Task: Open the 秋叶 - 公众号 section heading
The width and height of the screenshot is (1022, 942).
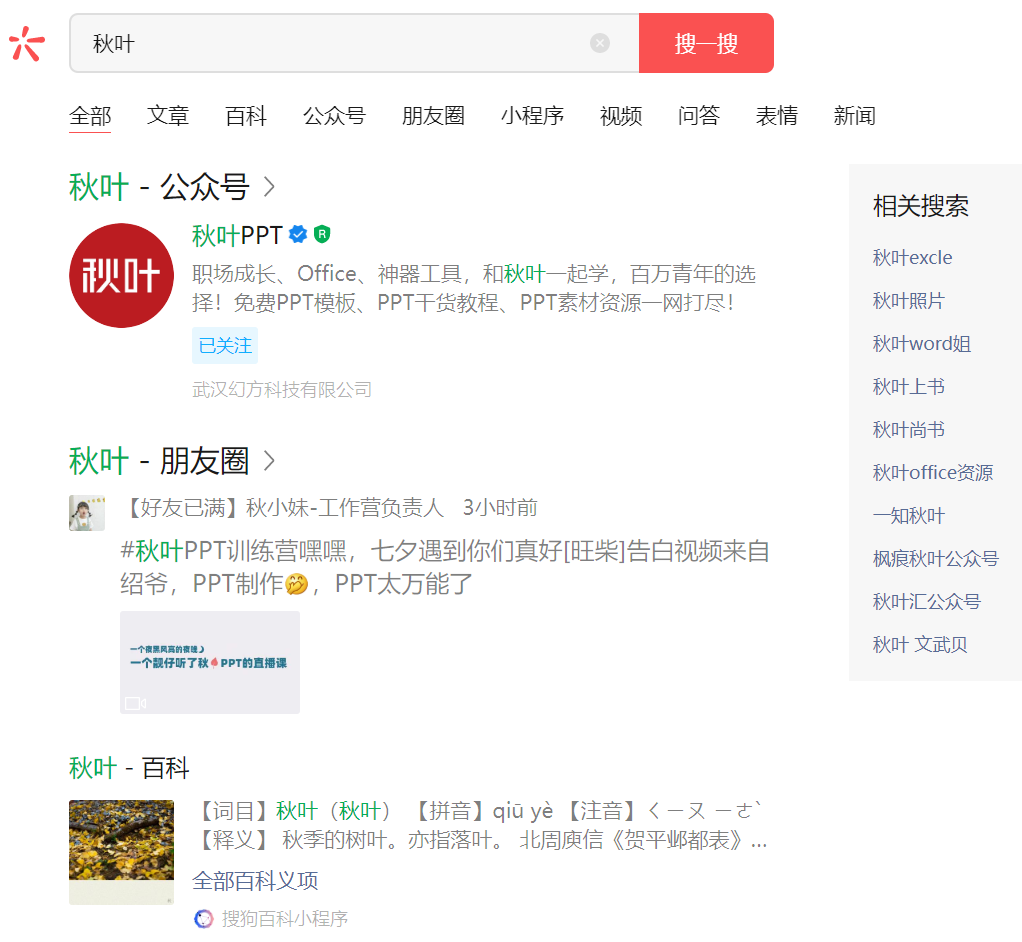Action: click(159, 187)
